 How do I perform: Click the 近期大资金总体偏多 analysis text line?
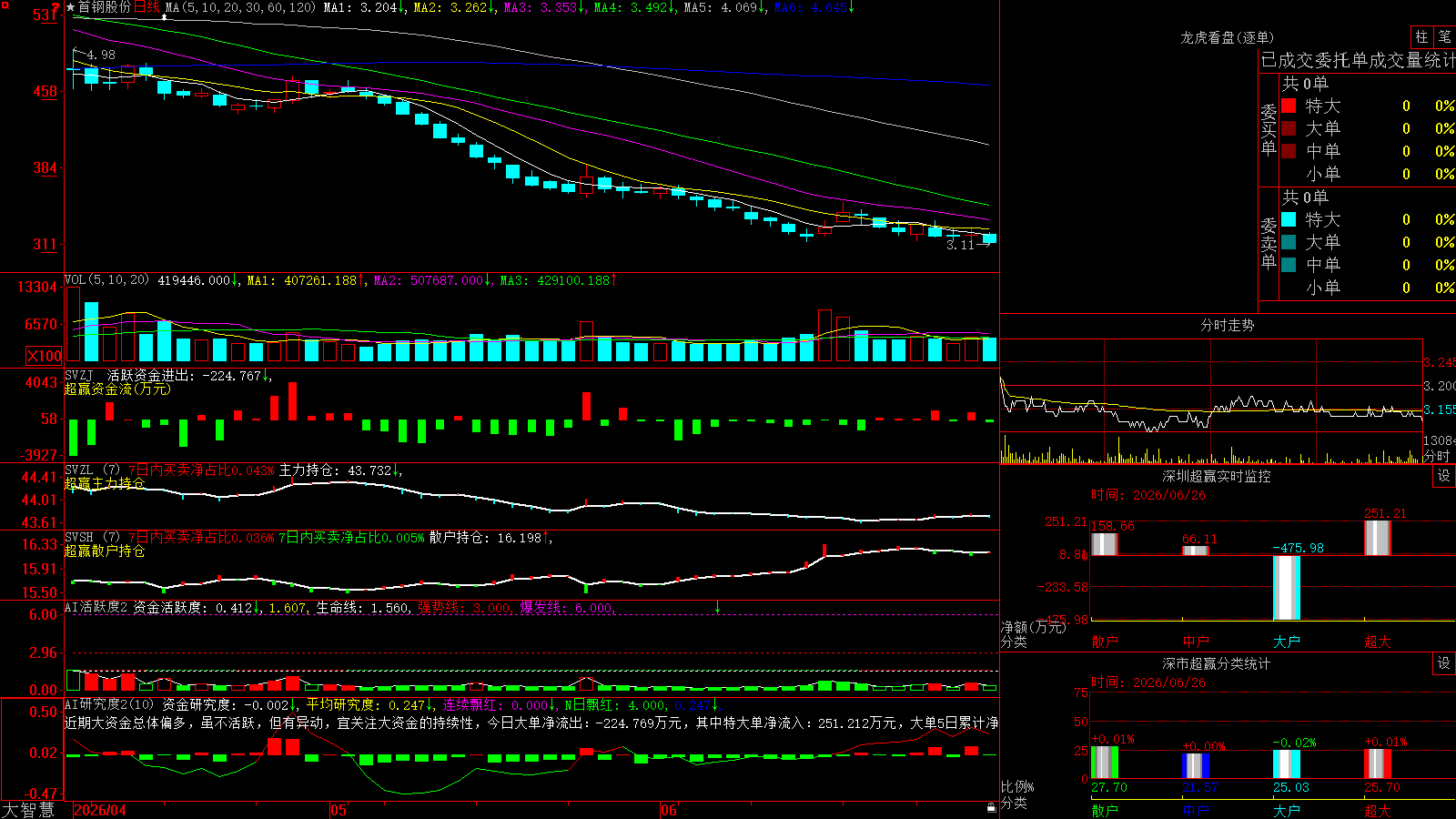(x=531, y=723)
